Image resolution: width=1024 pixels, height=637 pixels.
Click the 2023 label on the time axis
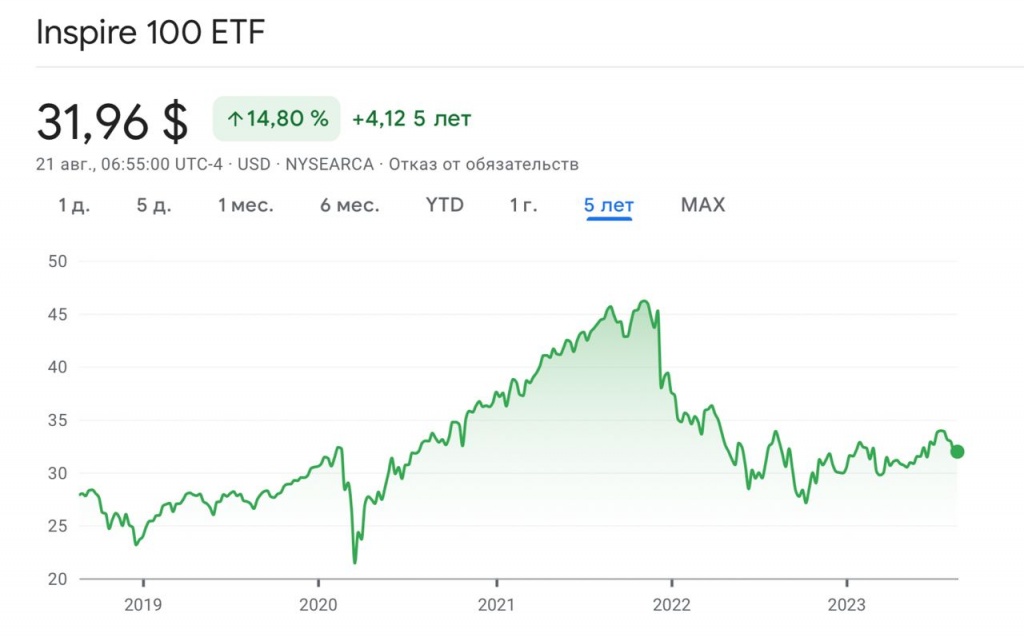pyautogui.click(x=847, y=605)
